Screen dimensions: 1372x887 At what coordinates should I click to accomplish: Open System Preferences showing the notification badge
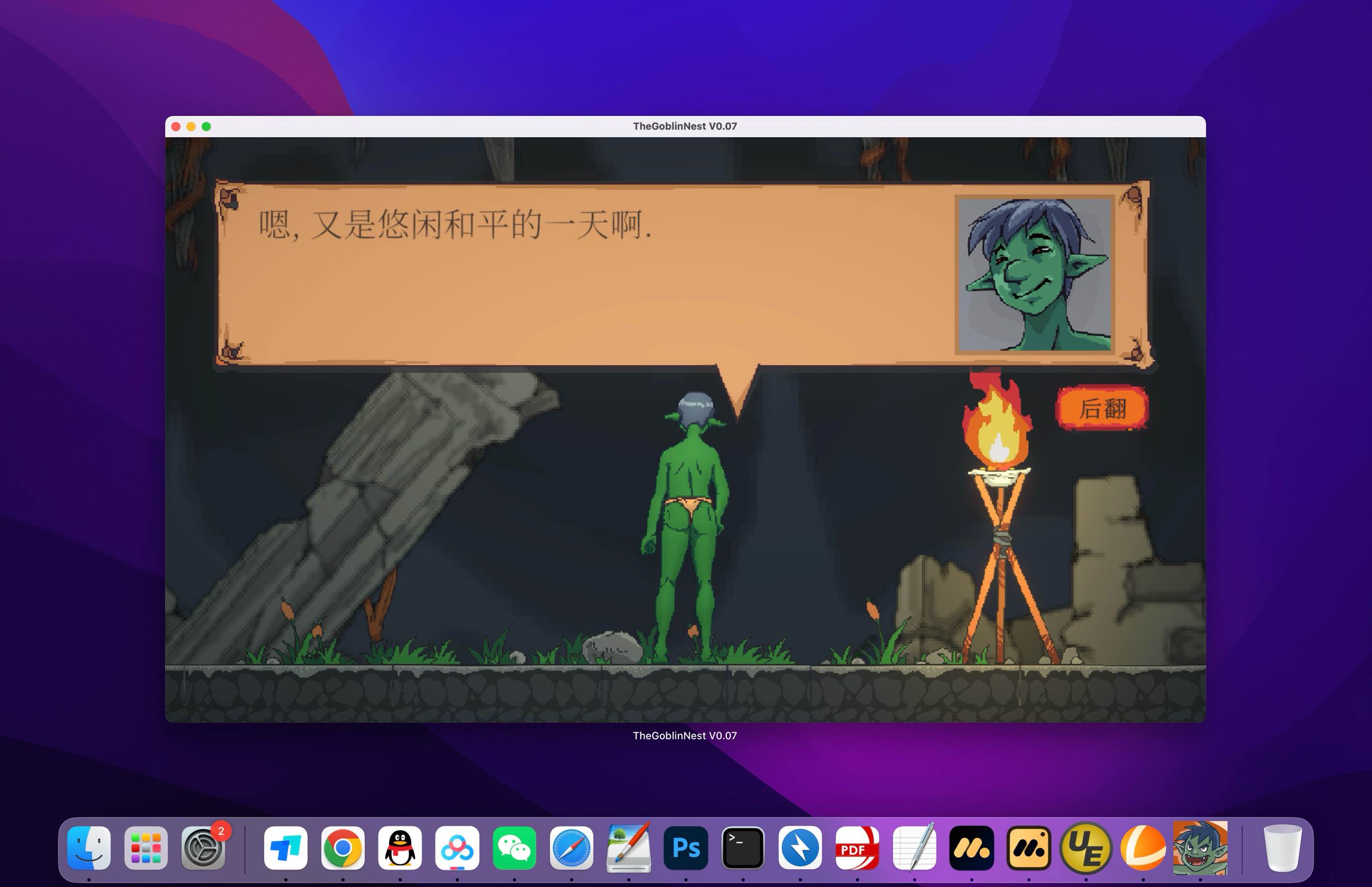tap(204, 848)
